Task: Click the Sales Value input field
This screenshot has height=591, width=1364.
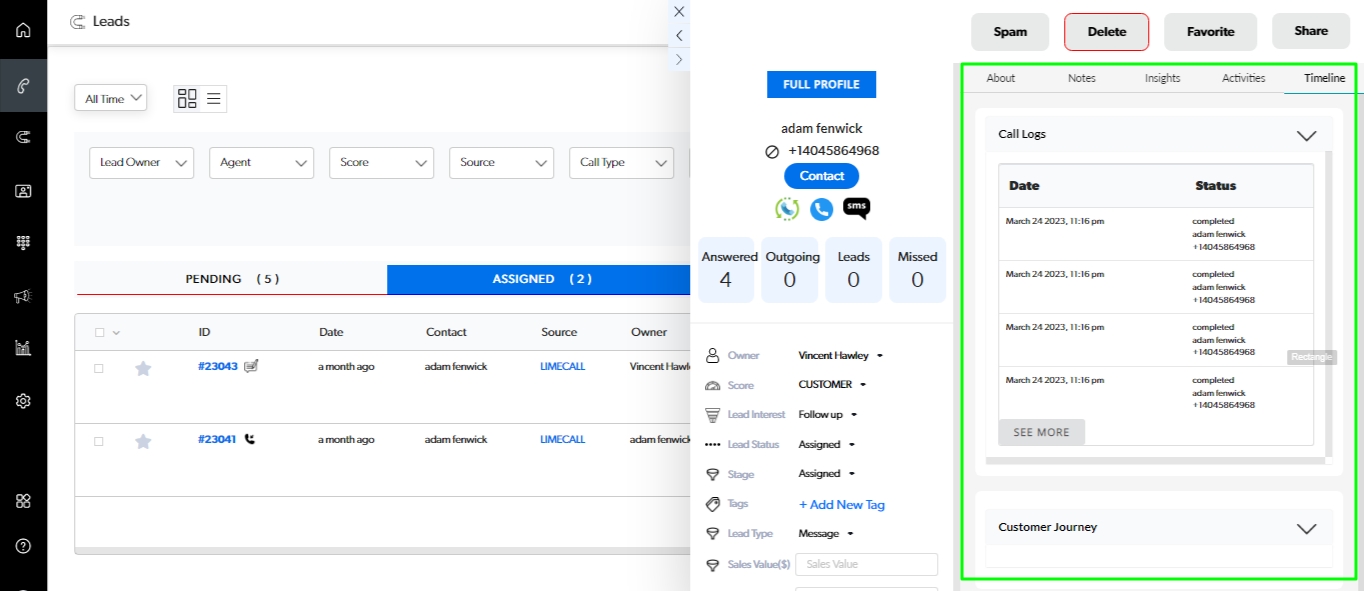Action: click(866, 564)
